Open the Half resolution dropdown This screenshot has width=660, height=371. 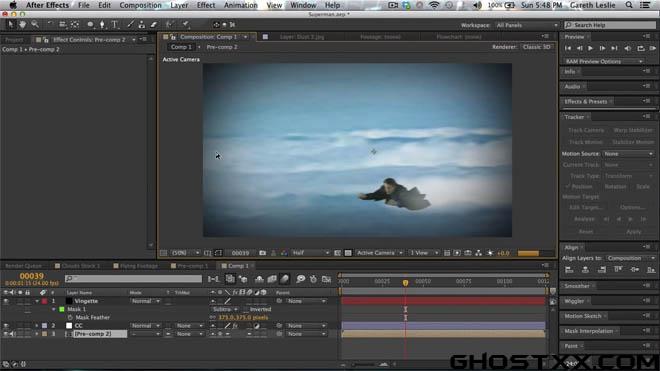tap(310, 253)
